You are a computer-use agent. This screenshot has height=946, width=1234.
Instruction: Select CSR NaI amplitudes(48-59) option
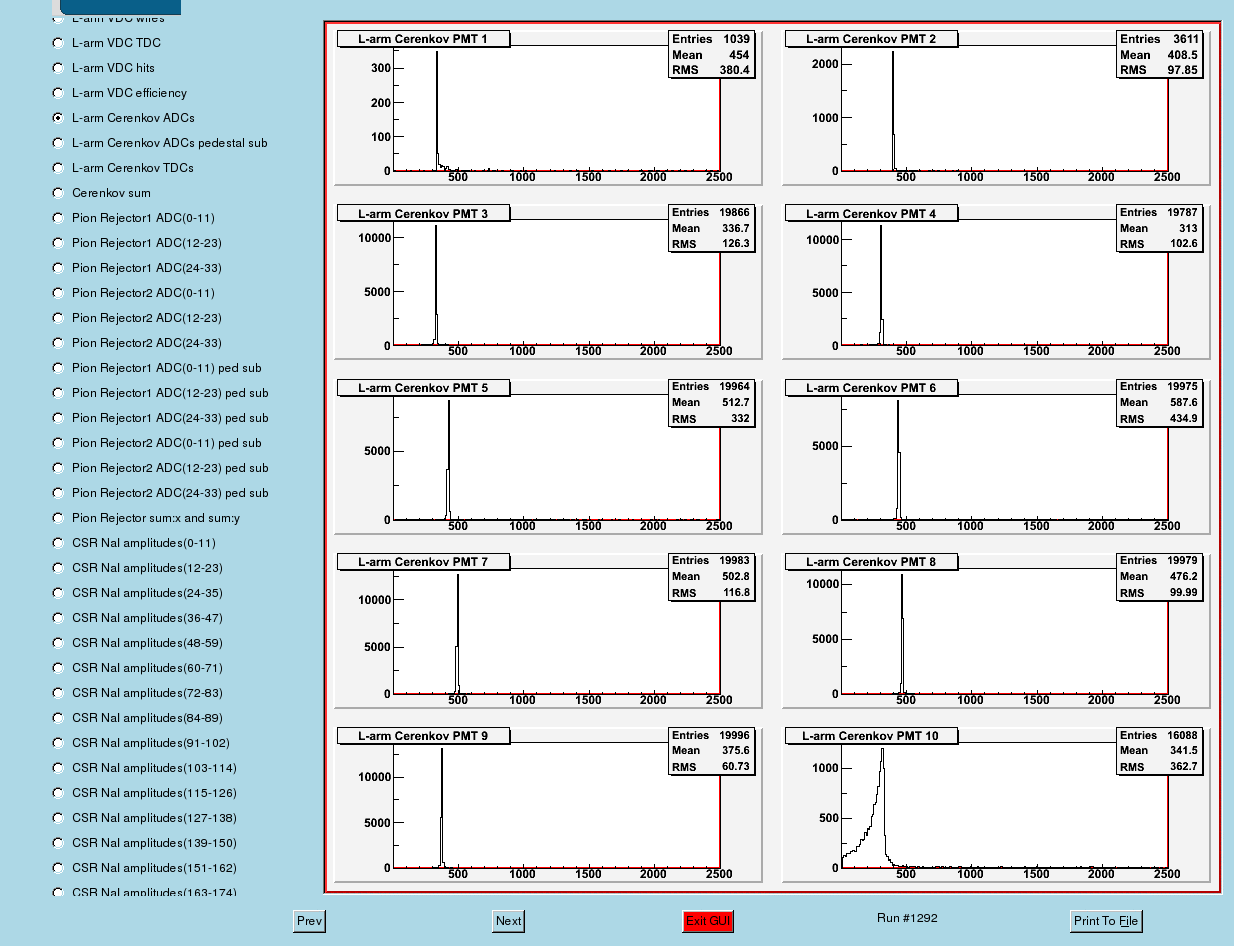click(x=58, y=643)
